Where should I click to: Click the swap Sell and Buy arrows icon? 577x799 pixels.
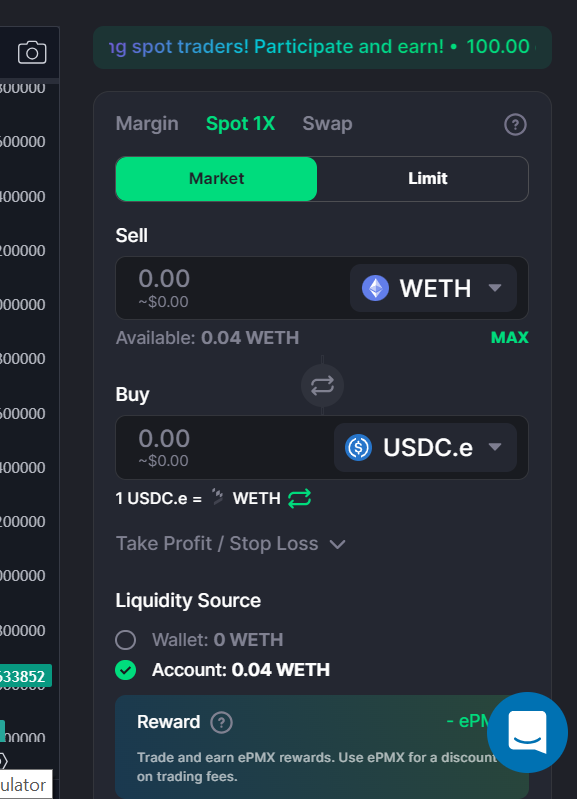point(322,385)
